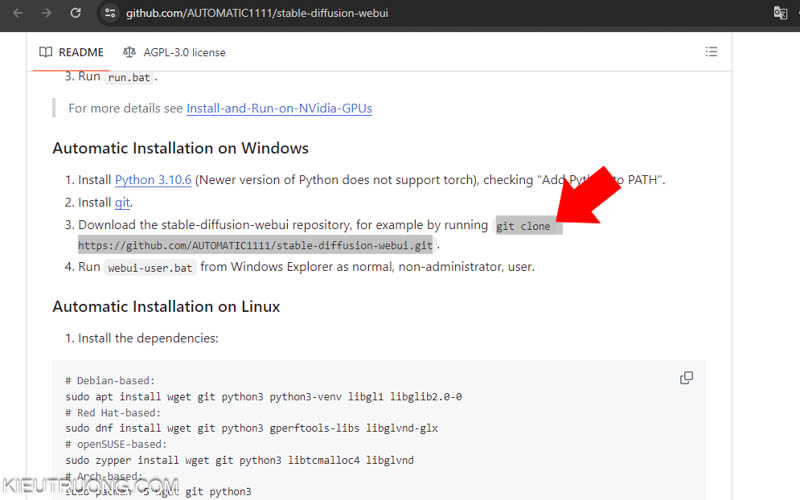Viewport: 800px width, 500px height.
Task: Switch to the README tab
Action: pyautogui.click(x=71, y=52)
